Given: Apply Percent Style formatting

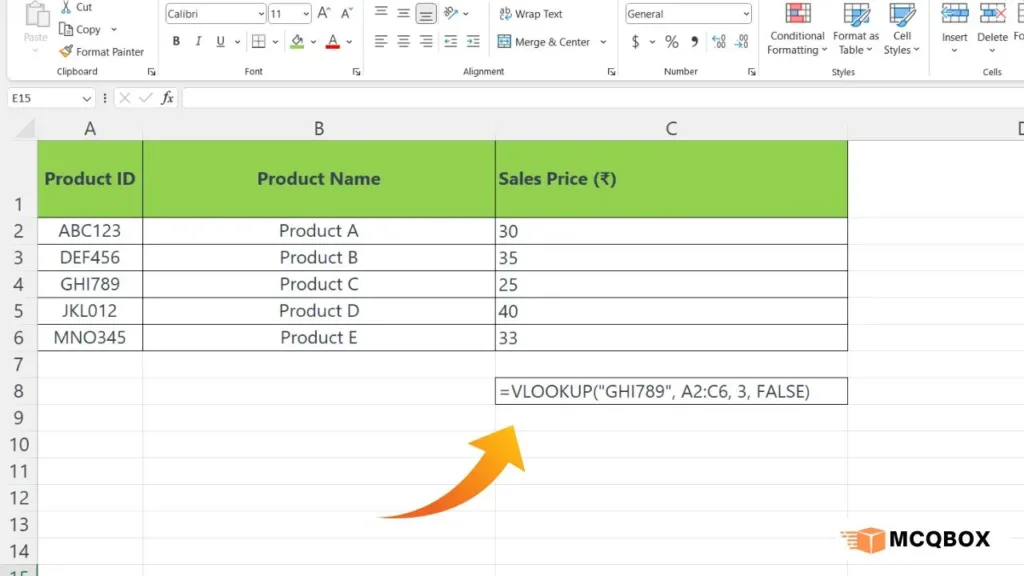Looking at the screenshot, I should [x=671, y=42].
